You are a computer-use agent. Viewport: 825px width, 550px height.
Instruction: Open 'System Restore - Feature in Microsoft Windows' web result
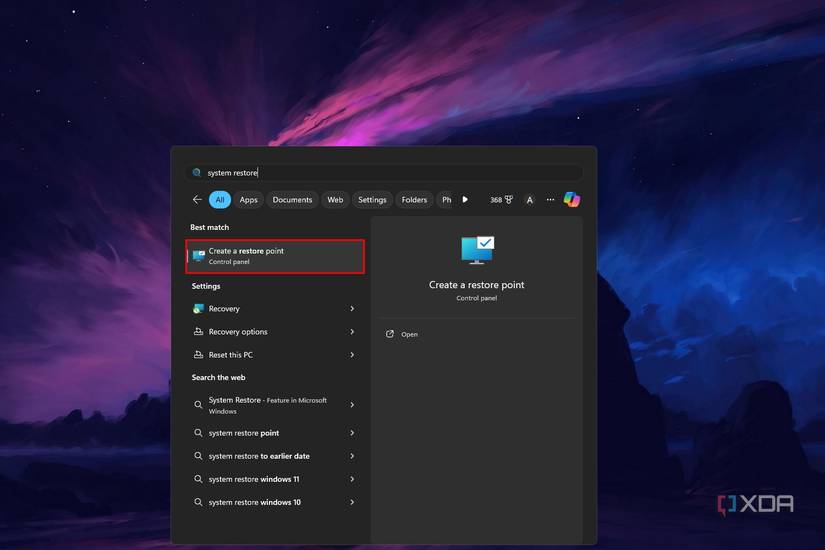coord(275,405)
